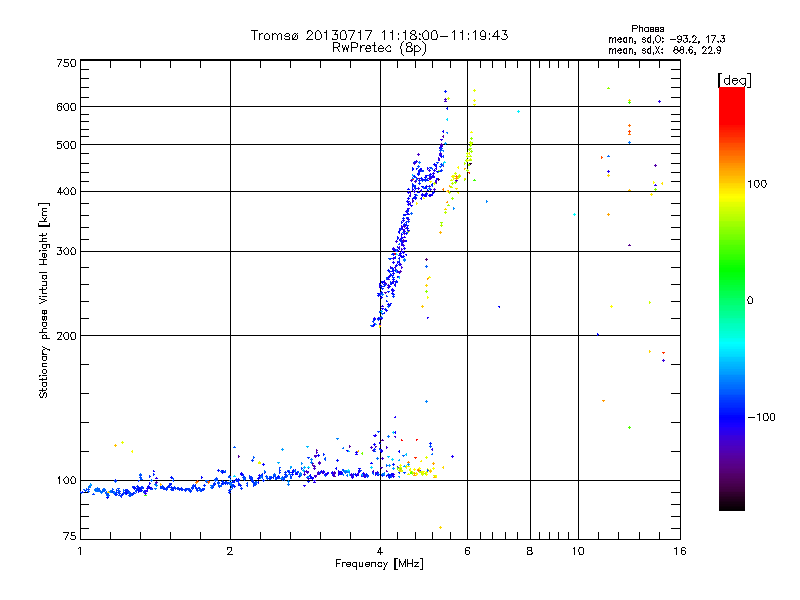
Task: Click the x-axis label '16'
Action: pyautogui.click(x=680, y=551)
